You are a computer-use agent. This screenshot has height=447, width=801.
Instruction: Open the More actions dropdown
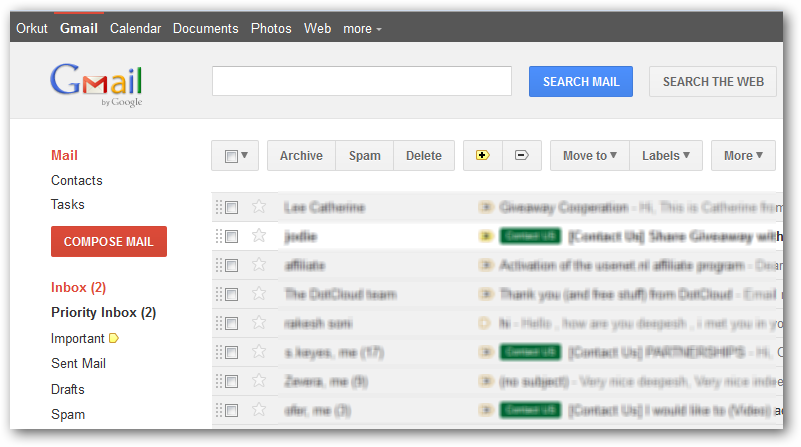tap(743, 155)
